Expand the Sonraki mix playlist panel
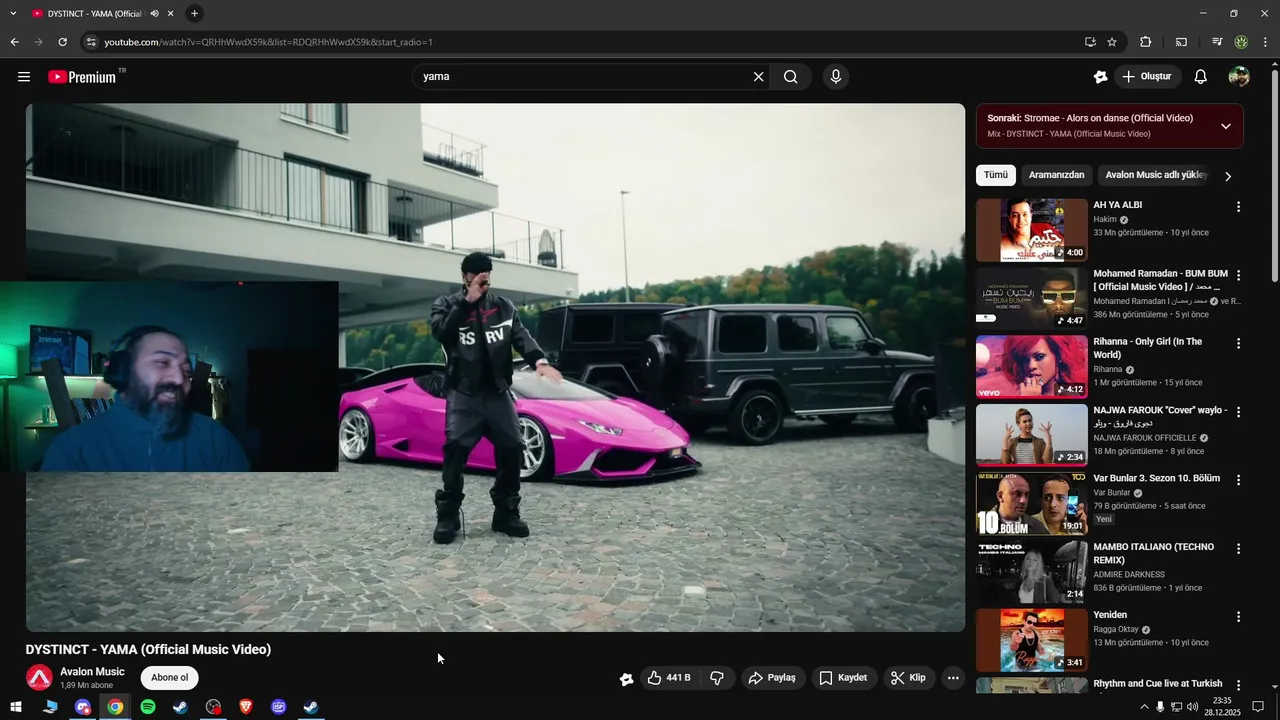The height and width of the screenshot is (720, 1280). 1225,126
